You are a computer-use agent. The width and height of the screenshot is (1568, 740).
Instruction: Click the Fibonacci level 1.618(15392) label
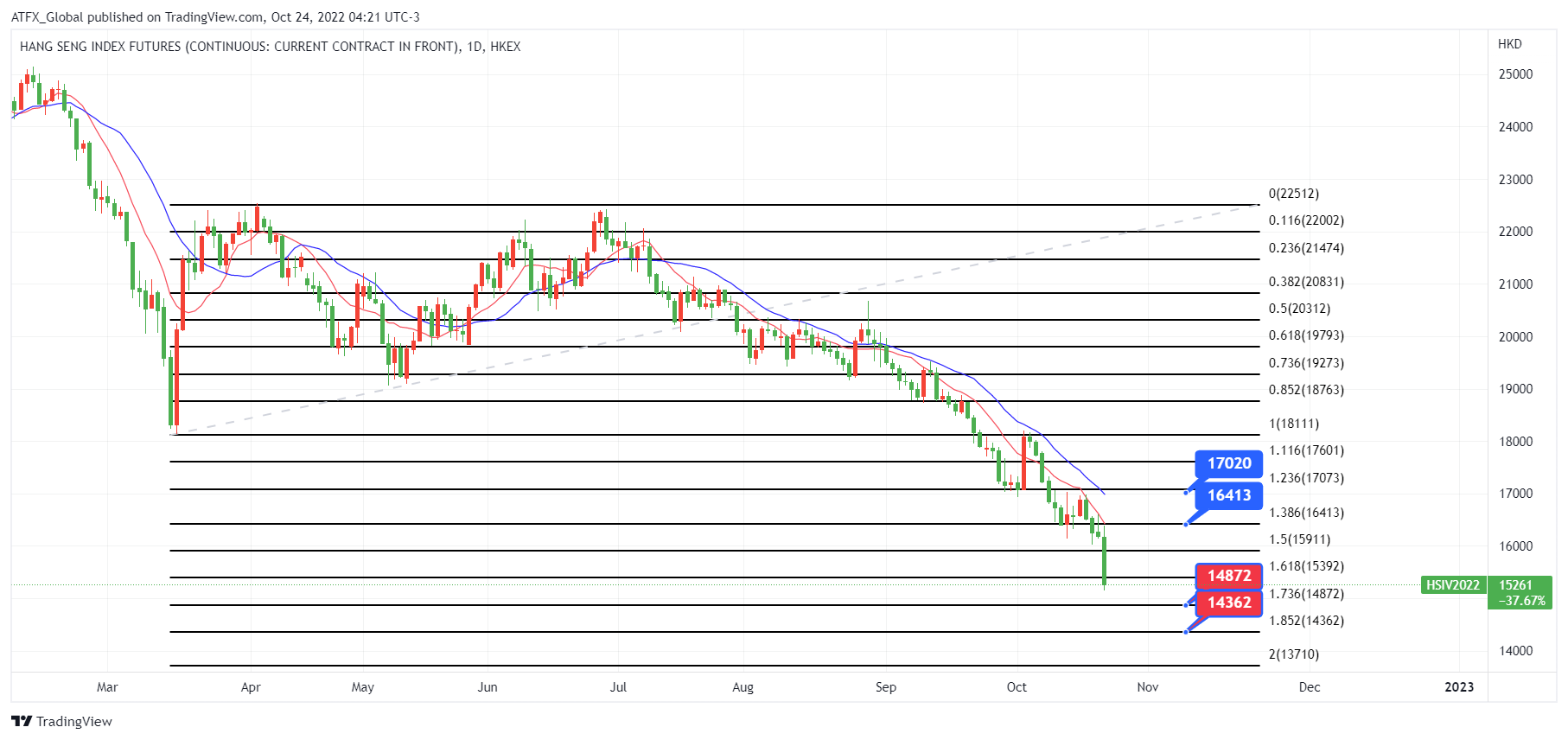click(x=1306, y=566)
